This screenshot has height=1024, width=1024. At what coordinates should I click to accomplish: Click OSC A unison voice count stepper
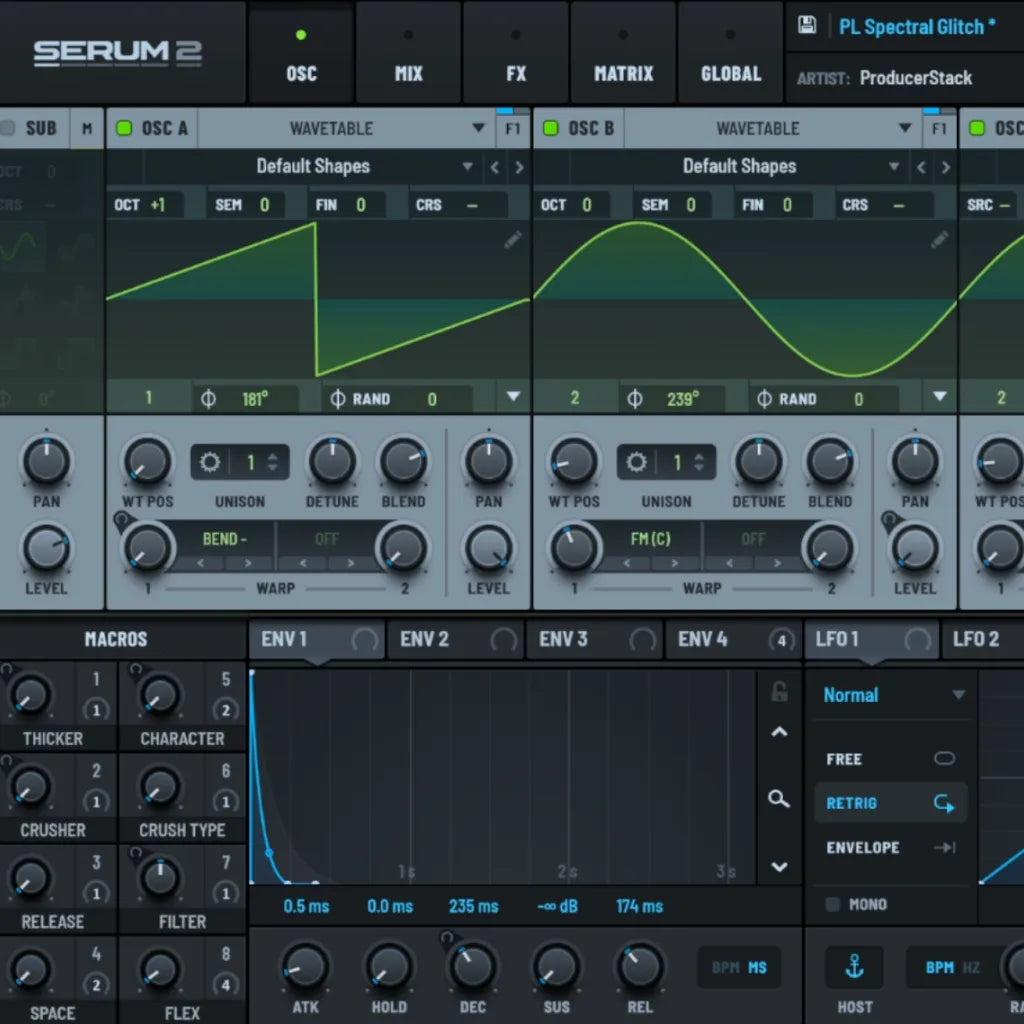point(272,462)
